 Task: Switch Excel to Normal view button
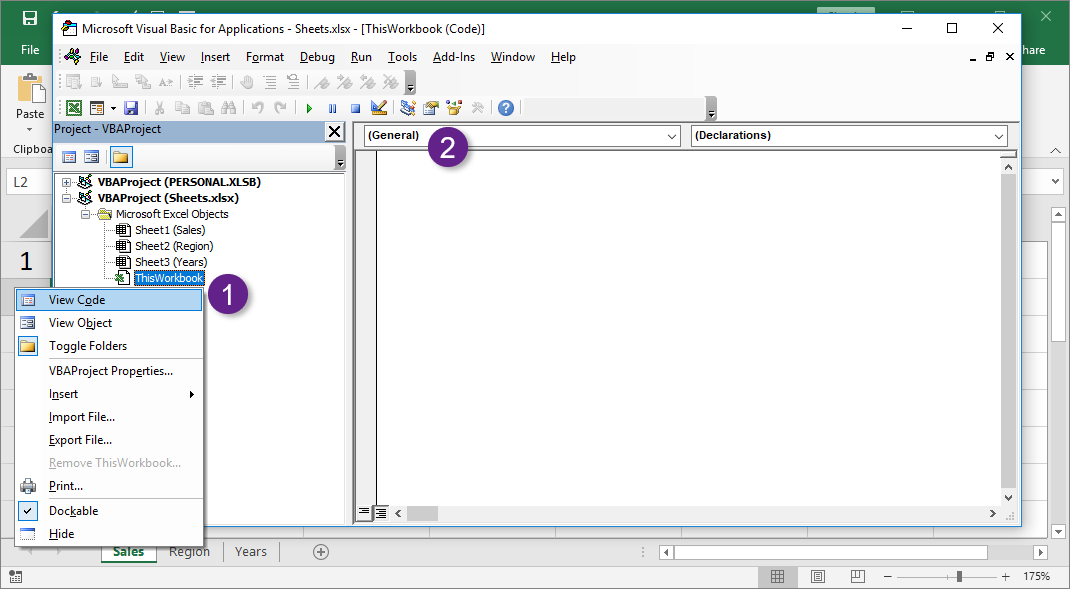777,577
